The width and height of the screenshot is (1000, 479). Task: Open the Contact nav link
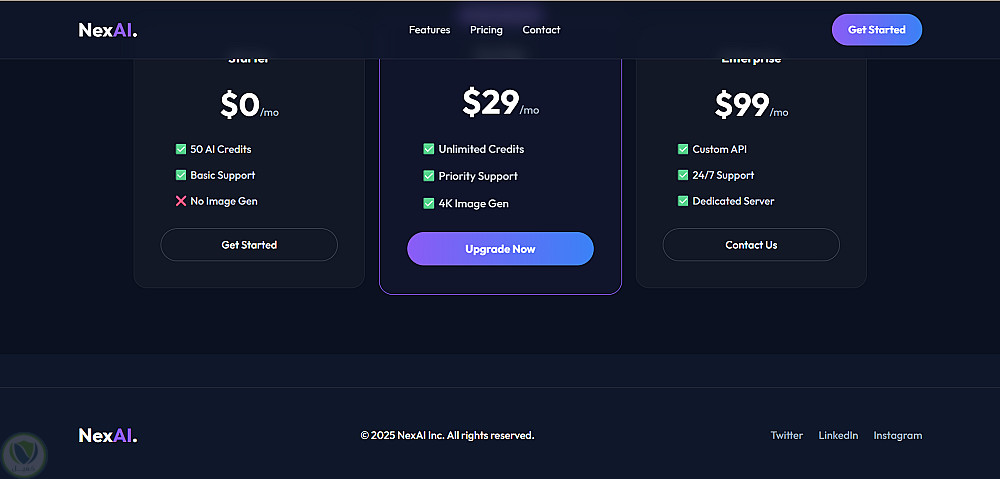click(x=541, y=30)
